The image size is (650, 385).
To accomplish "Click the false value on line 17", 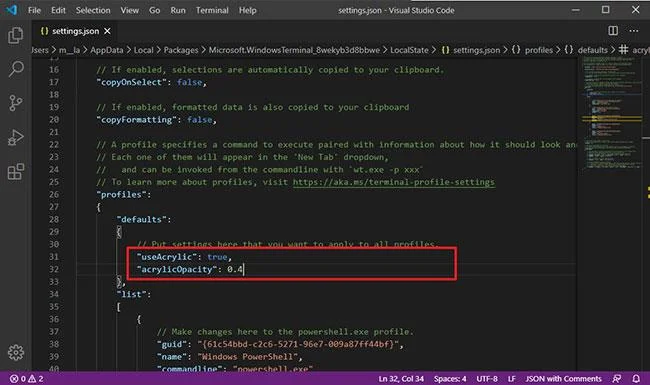I will click(189, 82).
